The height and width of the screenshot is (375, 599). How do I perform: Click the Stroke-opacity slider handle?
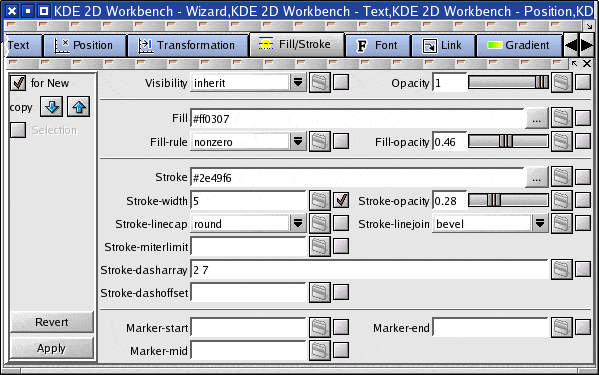tap(494, 200)
